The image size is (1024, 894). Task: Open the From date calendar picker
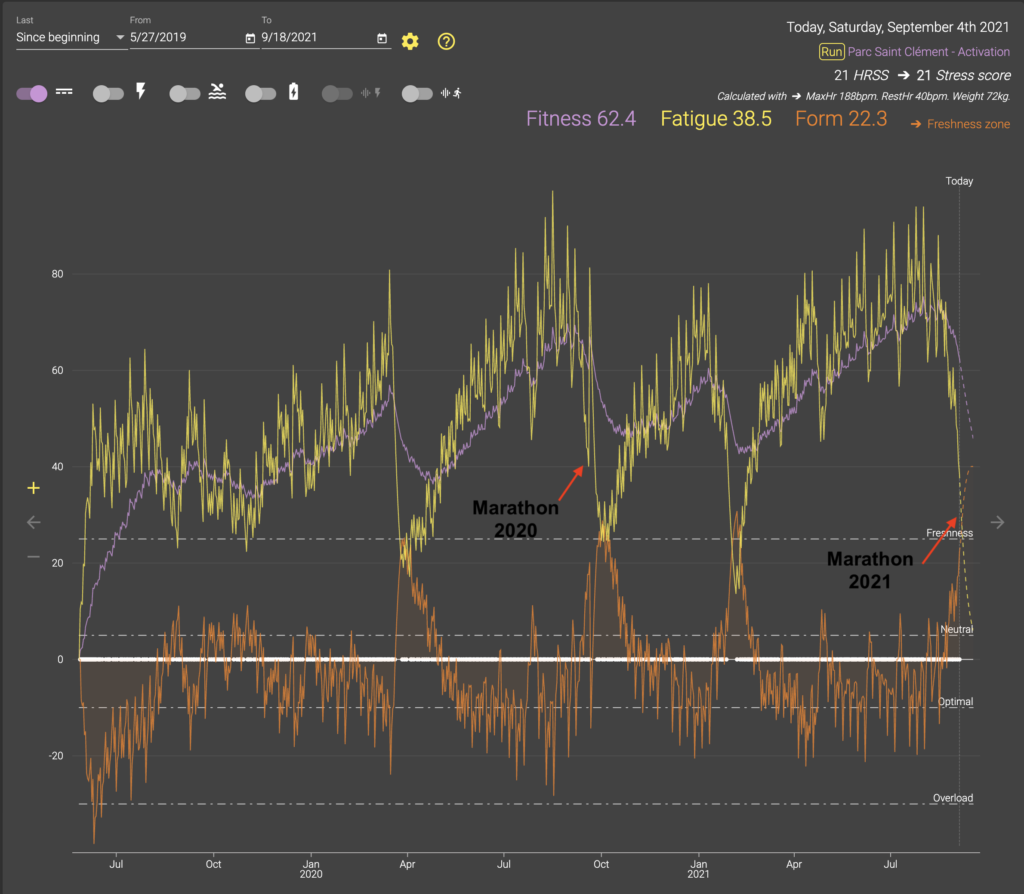coord(250,39)
